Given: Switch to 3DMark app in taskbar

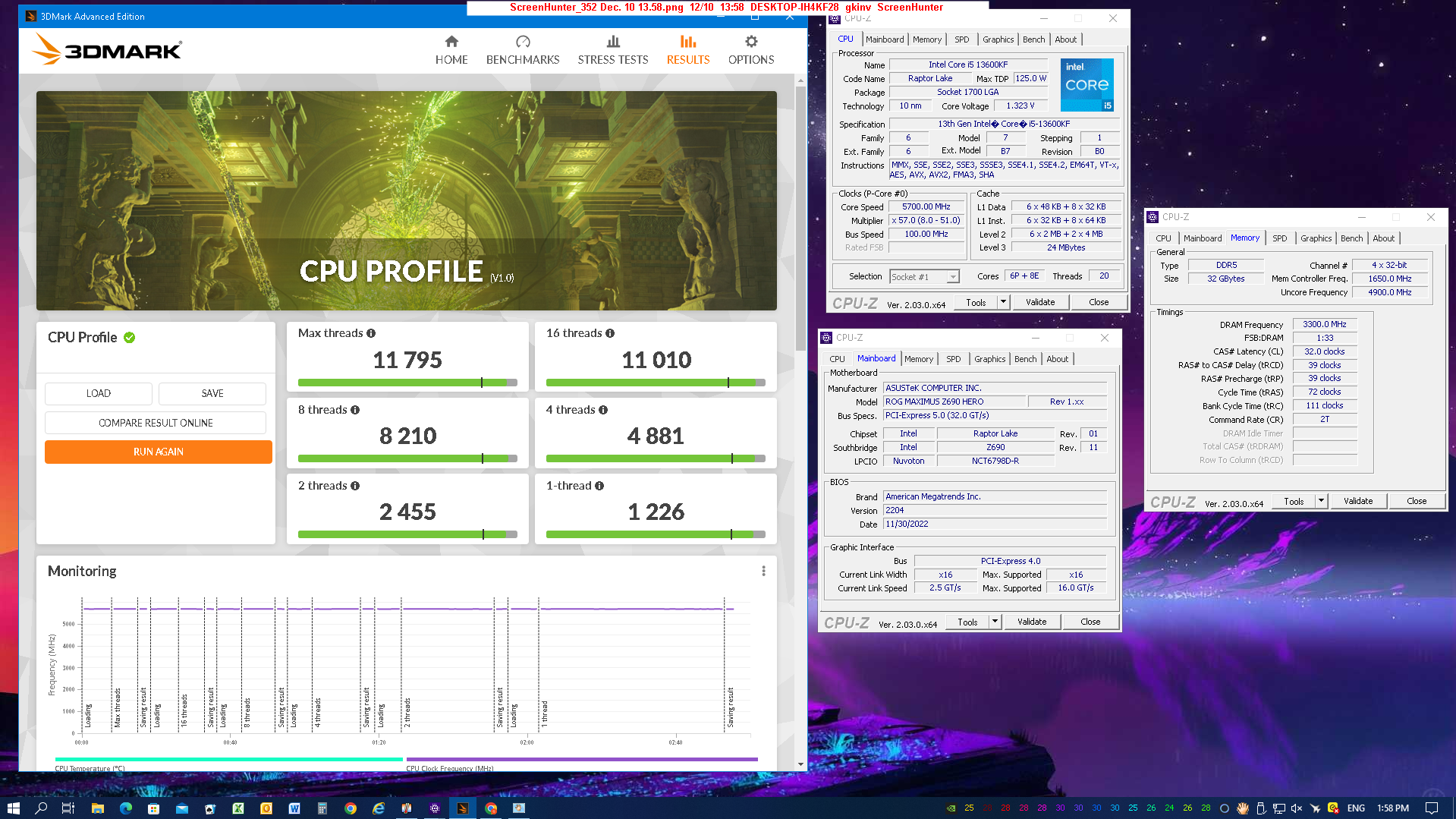Looking at the screenshot, I should 463,808.
